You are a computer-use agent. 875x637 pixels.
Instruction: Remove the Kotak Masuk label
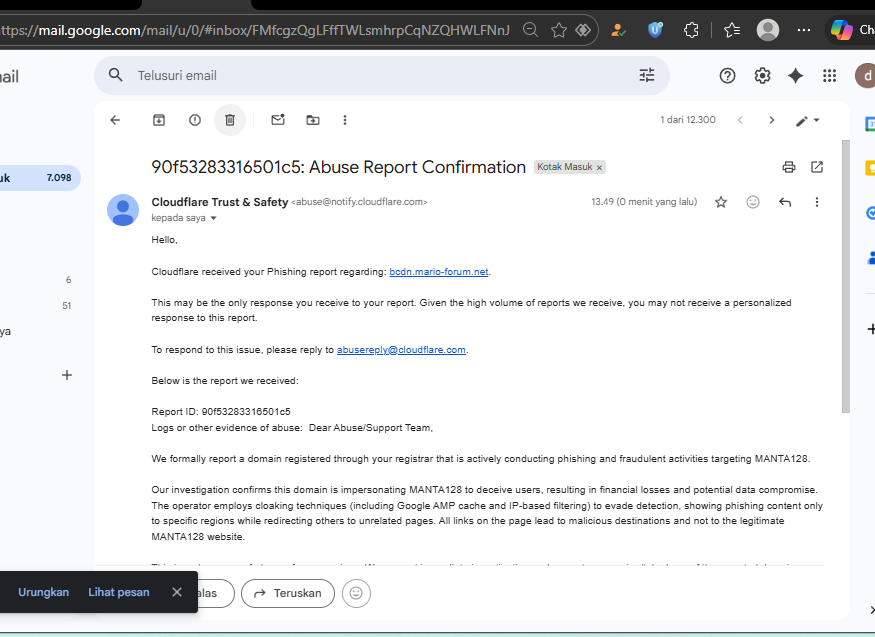(x=599, y=167)
